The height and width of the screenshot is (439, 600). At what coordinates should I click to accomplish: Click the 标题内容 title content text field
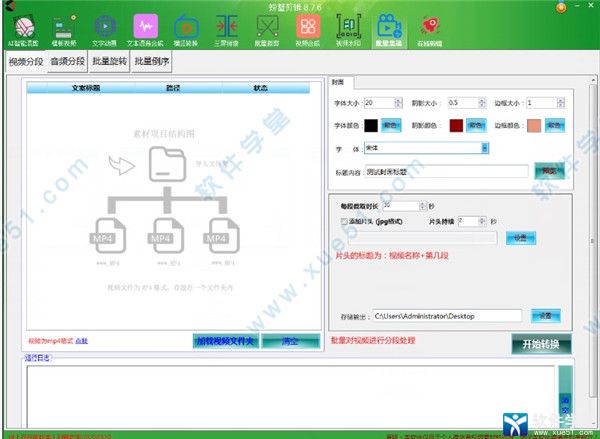[447, 172]
